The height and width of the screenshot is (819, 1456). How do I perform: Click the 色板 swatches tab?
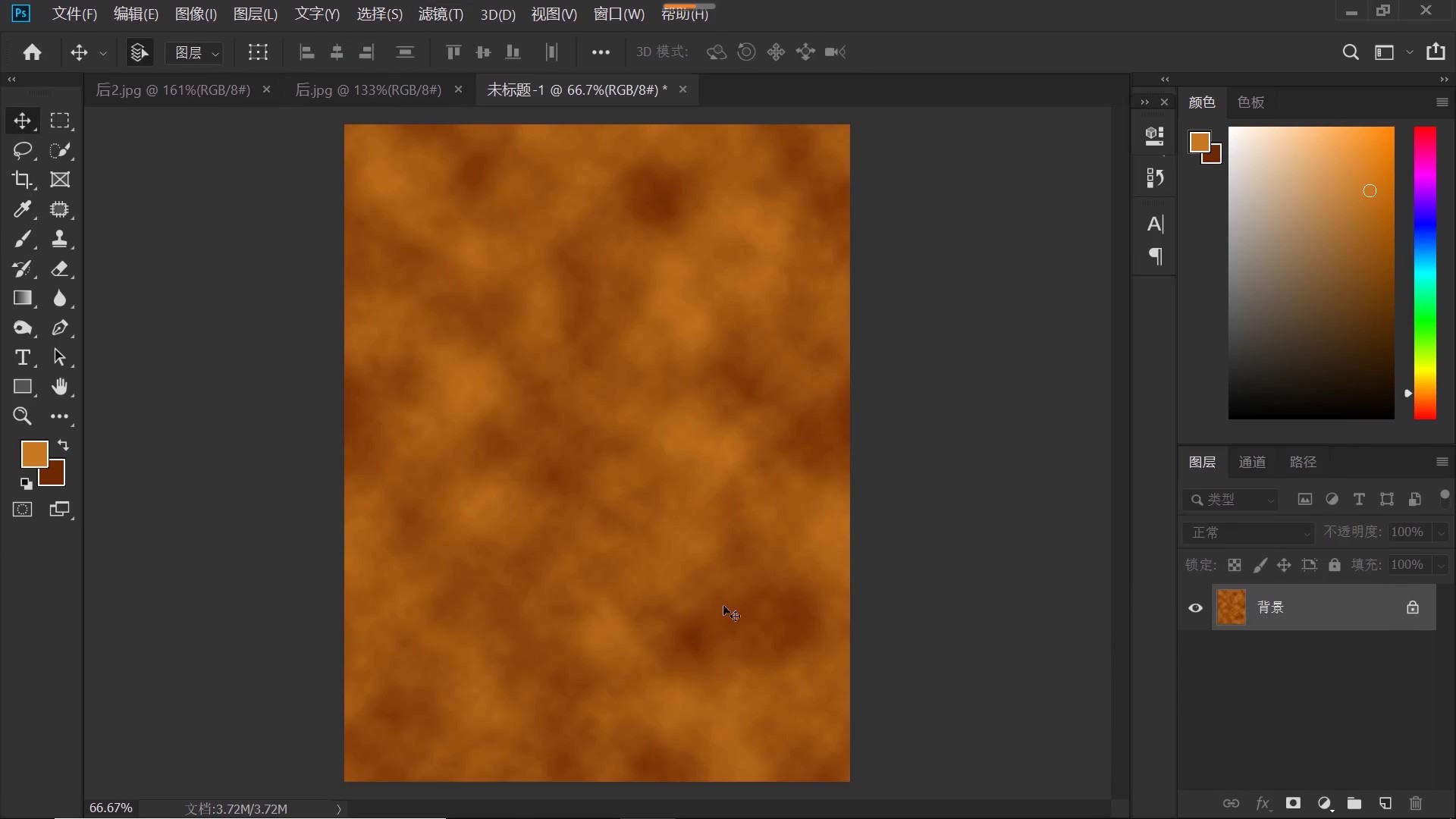[x=1250, y=102]
